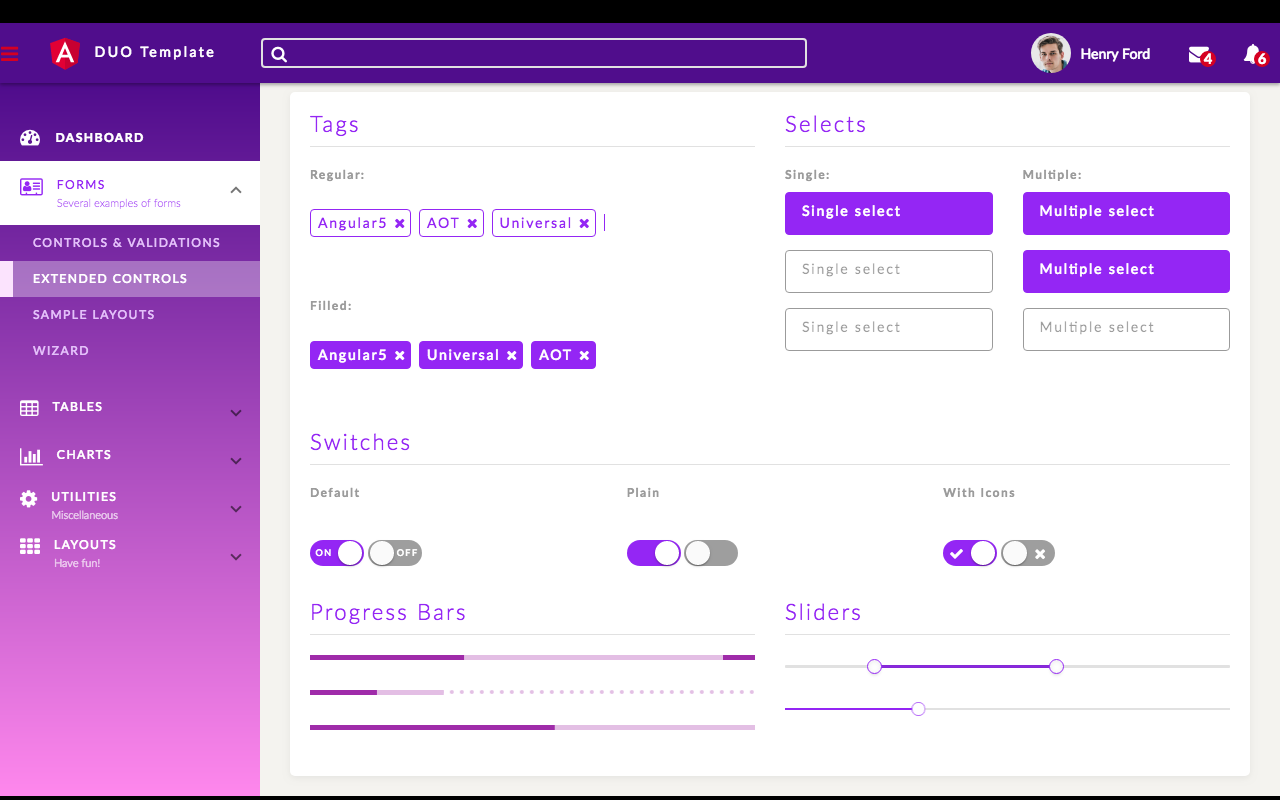Turn off the ON/OFF default switch

click(x=337, y=553)
